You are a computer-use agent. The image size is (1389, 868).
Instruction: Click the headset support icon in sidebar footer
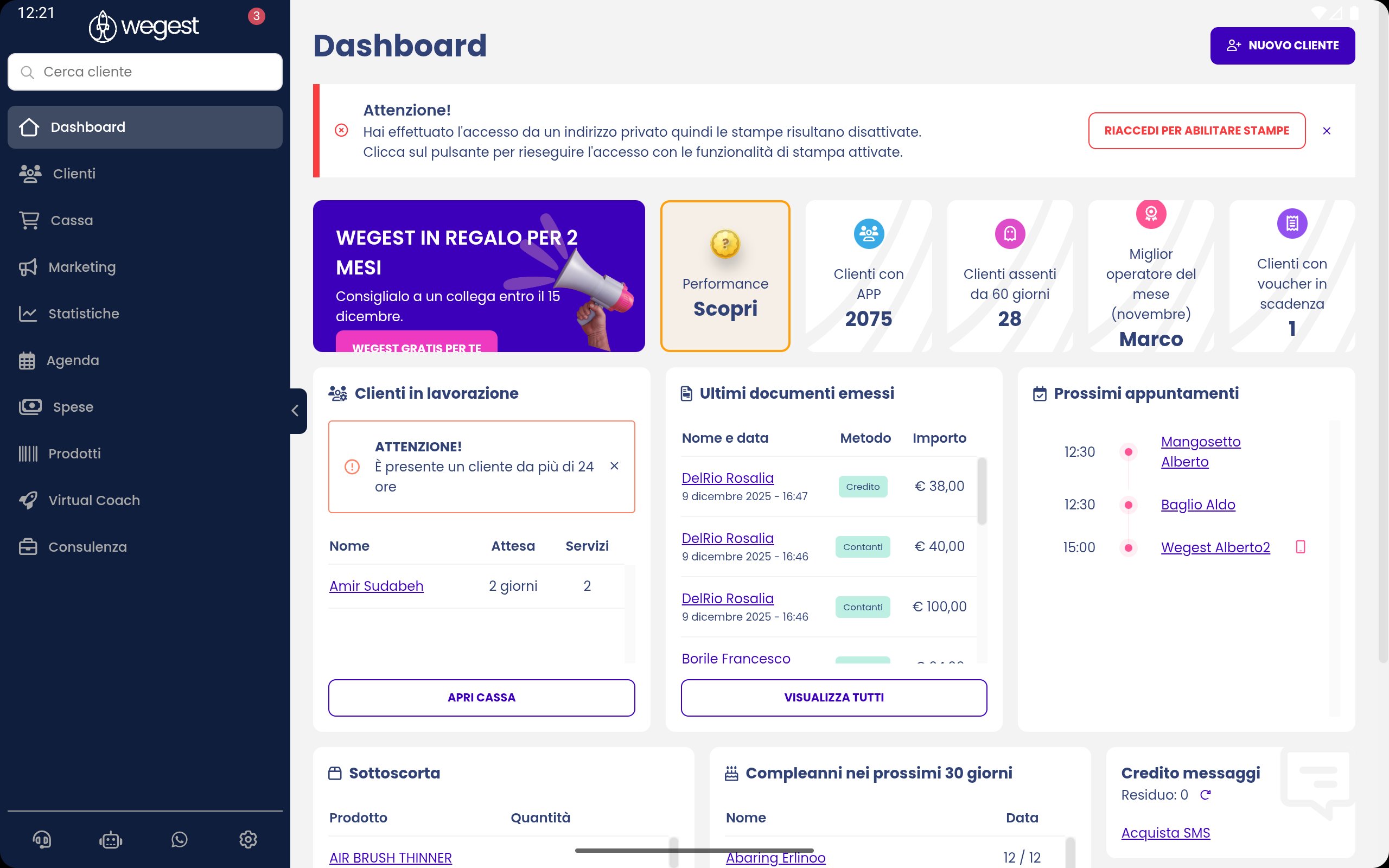click(42, 839)
